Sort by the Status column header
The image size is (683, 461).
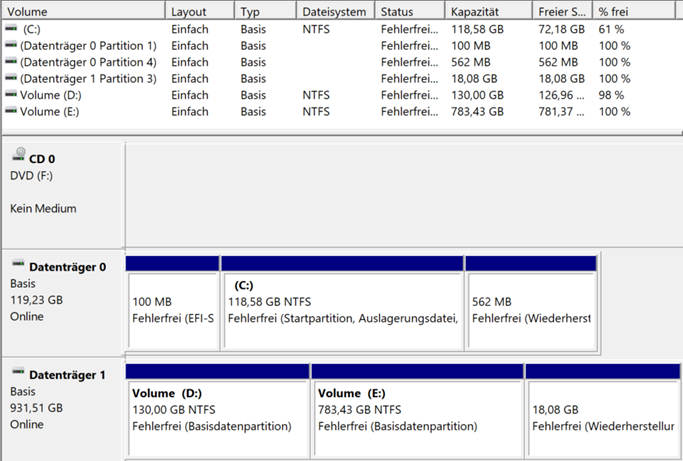coord(410,12)
